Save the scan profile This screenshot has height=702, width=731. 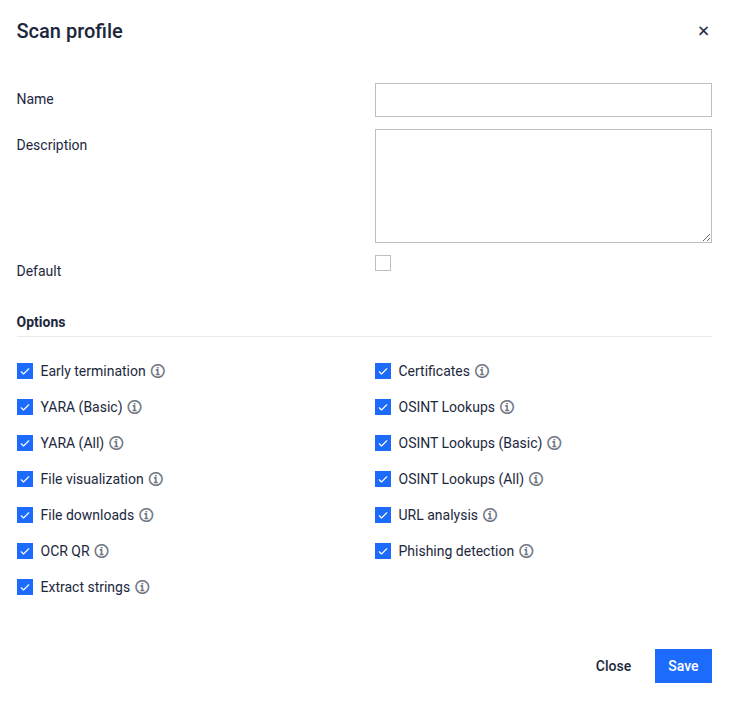pos(683,666)
